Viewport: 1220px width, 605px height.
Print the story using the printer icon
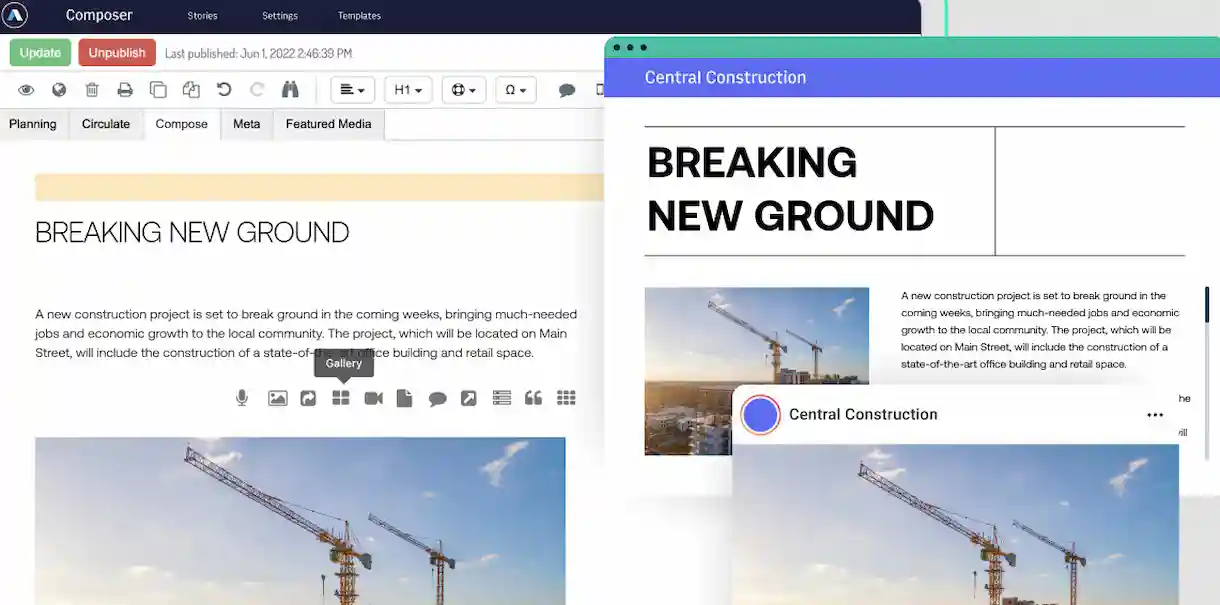[x=125, y=90]
